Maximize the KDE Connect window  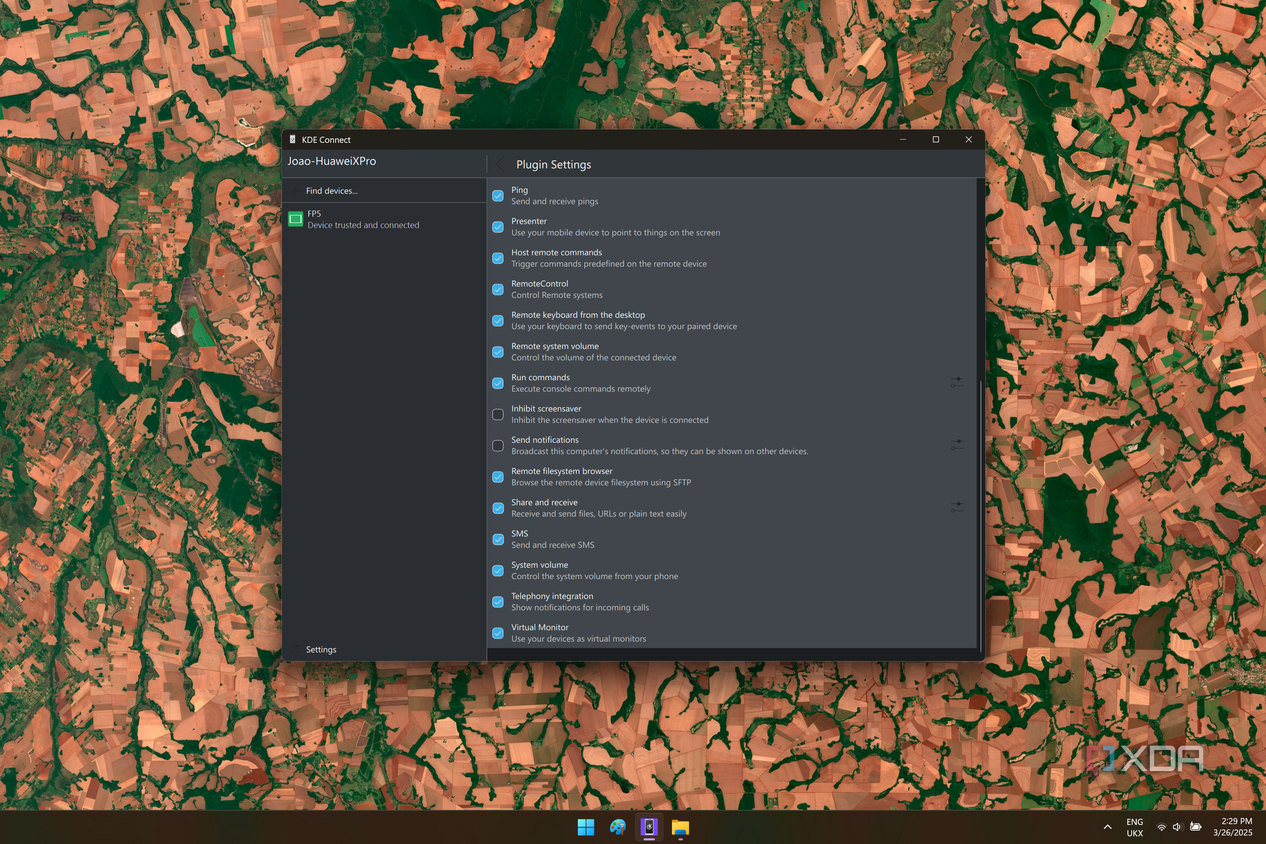(936, 140)
